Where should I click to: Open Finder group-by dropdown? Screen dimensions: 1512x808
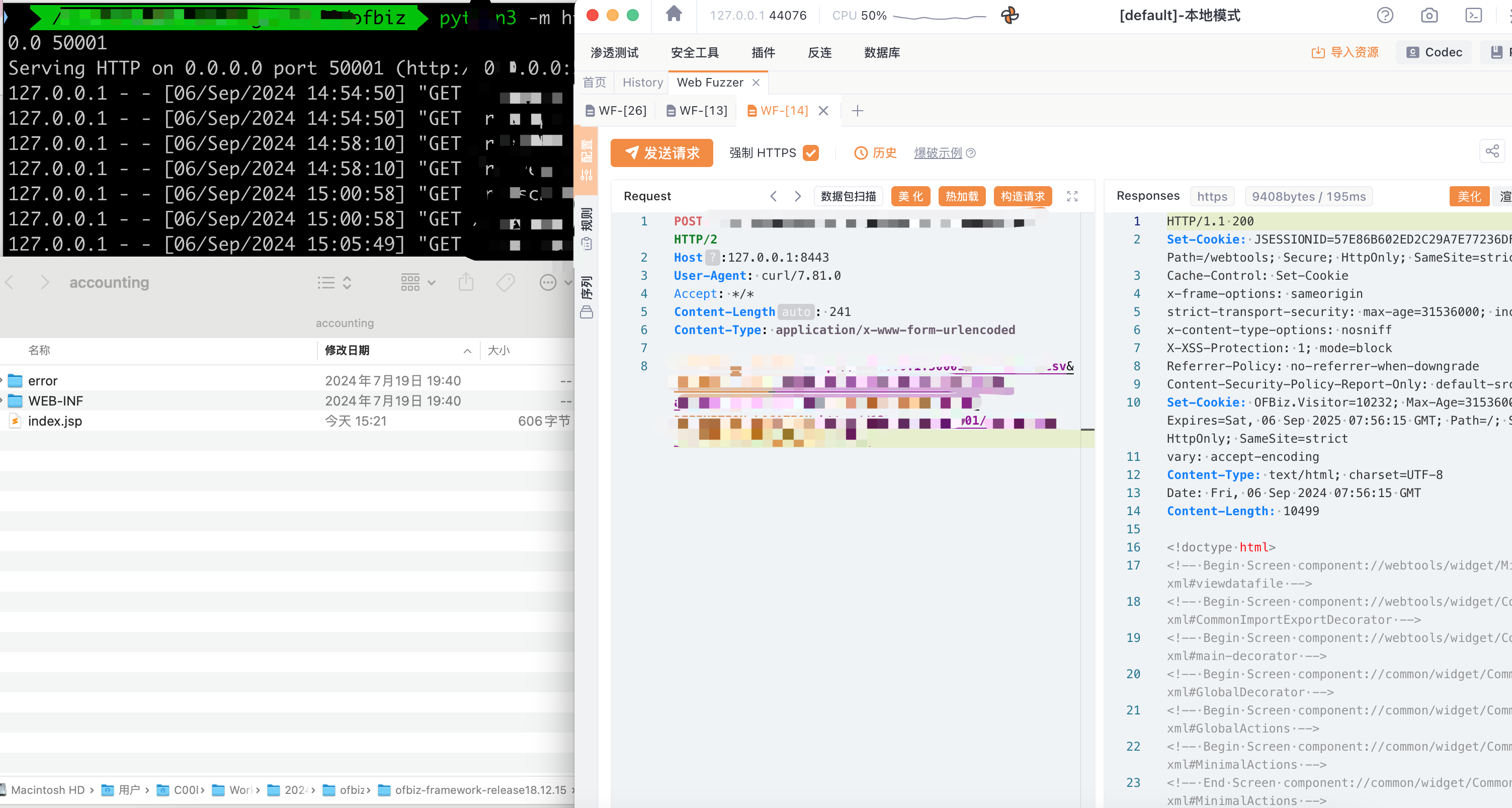click(418, 282)
